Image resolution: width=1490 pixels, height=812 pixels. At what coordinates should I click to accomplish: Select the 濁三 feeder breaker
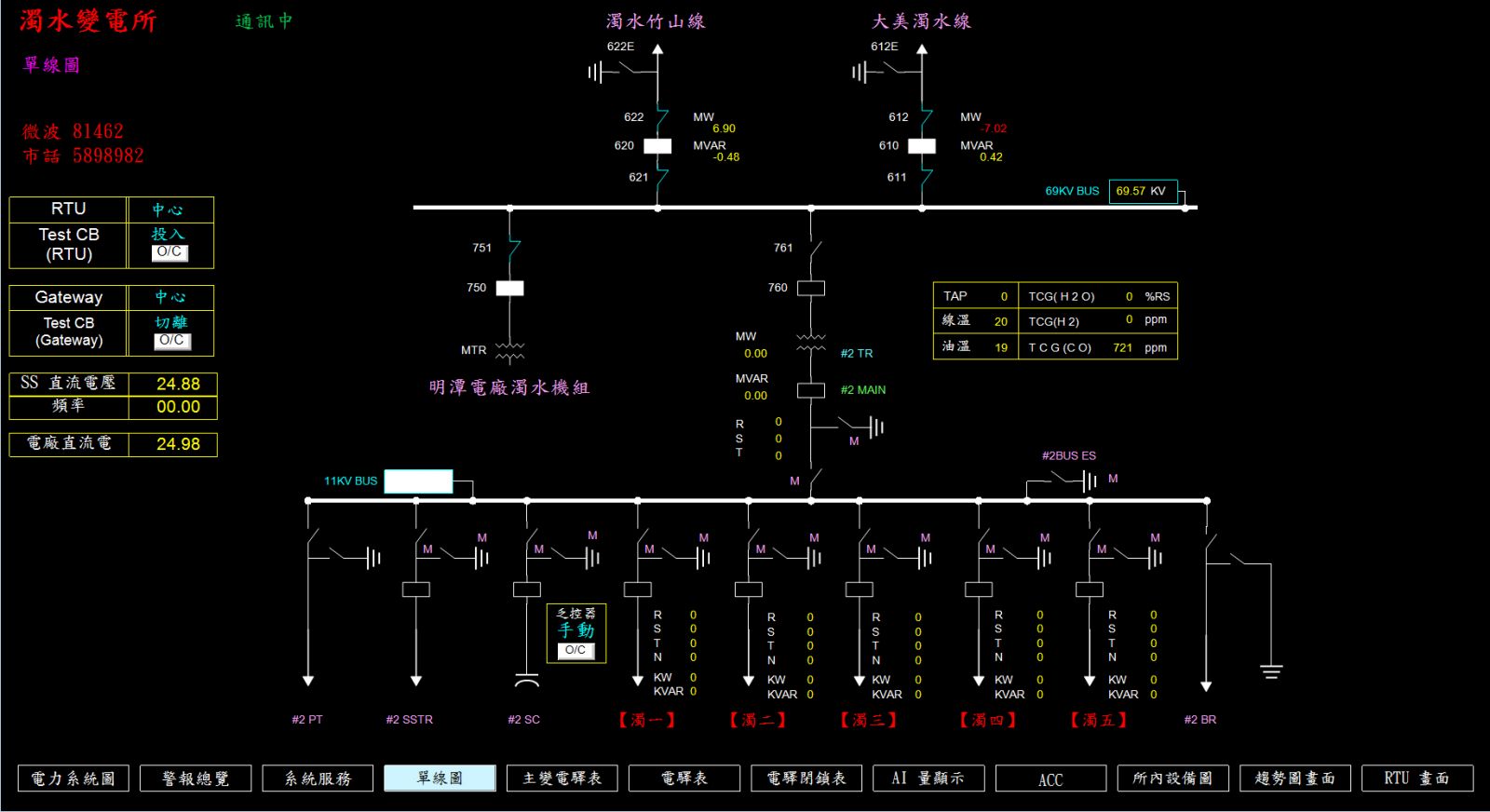(x=860, y=589)
